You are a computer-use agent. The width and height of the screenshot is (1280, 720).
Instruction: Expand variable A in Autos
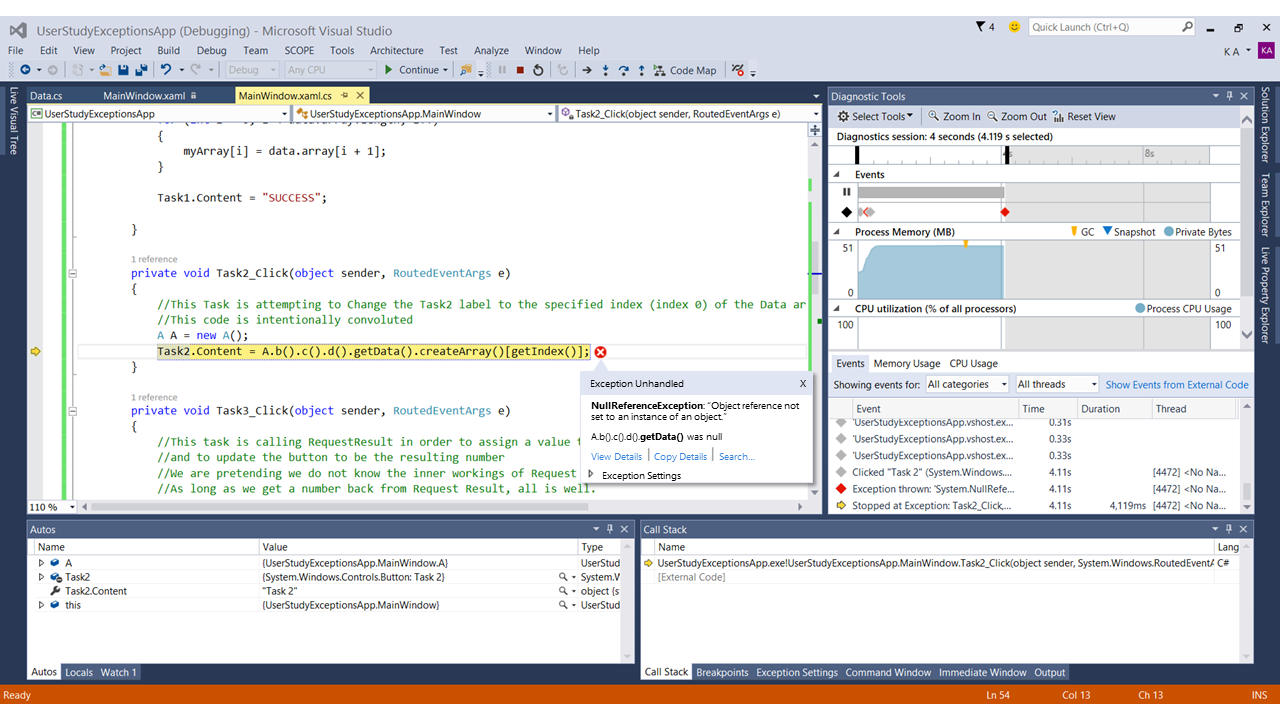[x=41, y=563]
